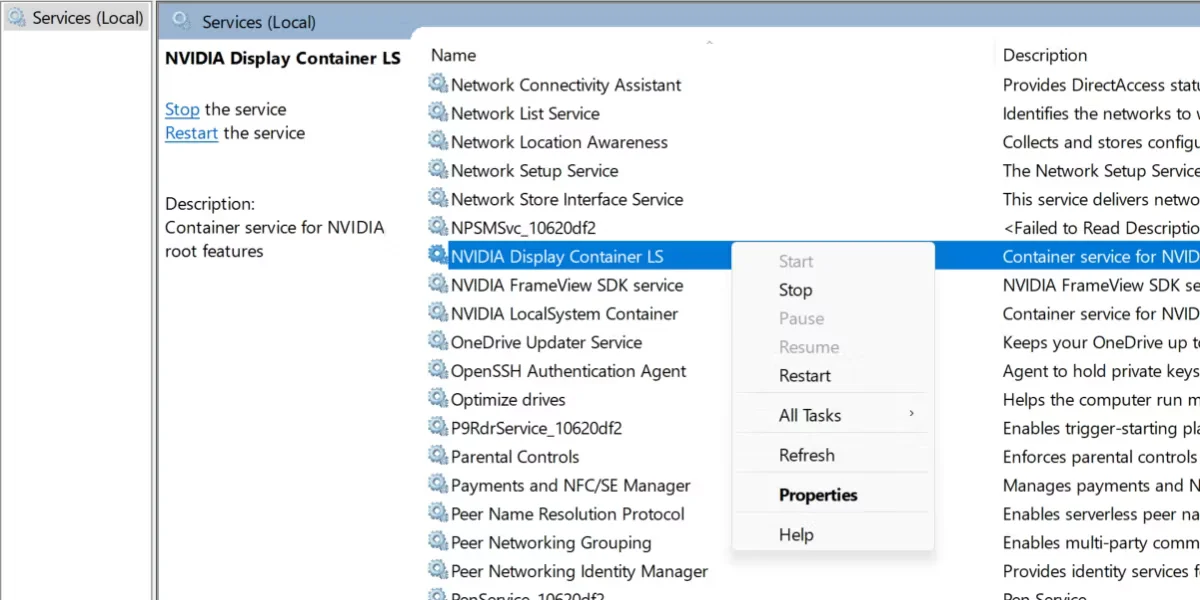This screenshot has height=600, width=1200.
Task: Select the gear icon for OneDrive Updater Service
Action: point(438,342)
